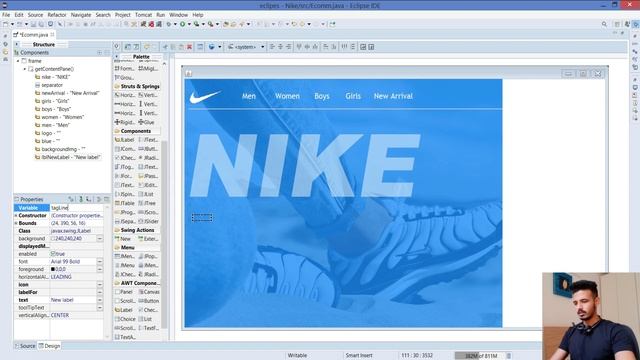
Task: Click the heap memory status bar
Action: [479, 356]
